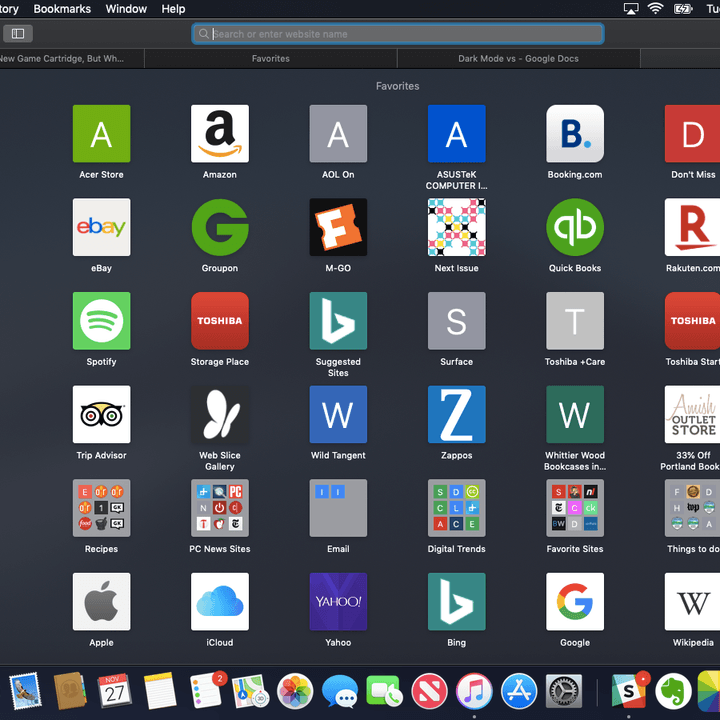The height and width of the screenshot is (720, 720).
Task: Open the Storage Place Toshiba favorite
Action: click(x=220, y=321)
